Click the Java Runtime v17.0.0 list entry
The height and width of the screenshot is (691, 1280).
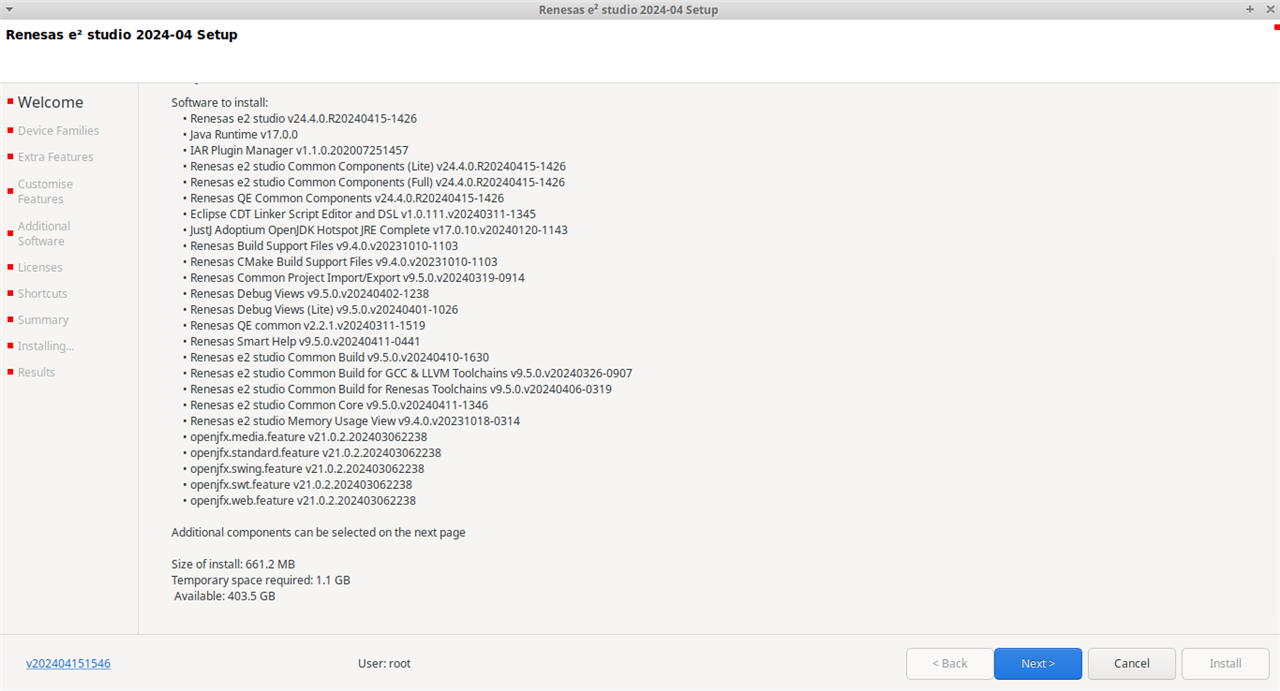point(243,134)
